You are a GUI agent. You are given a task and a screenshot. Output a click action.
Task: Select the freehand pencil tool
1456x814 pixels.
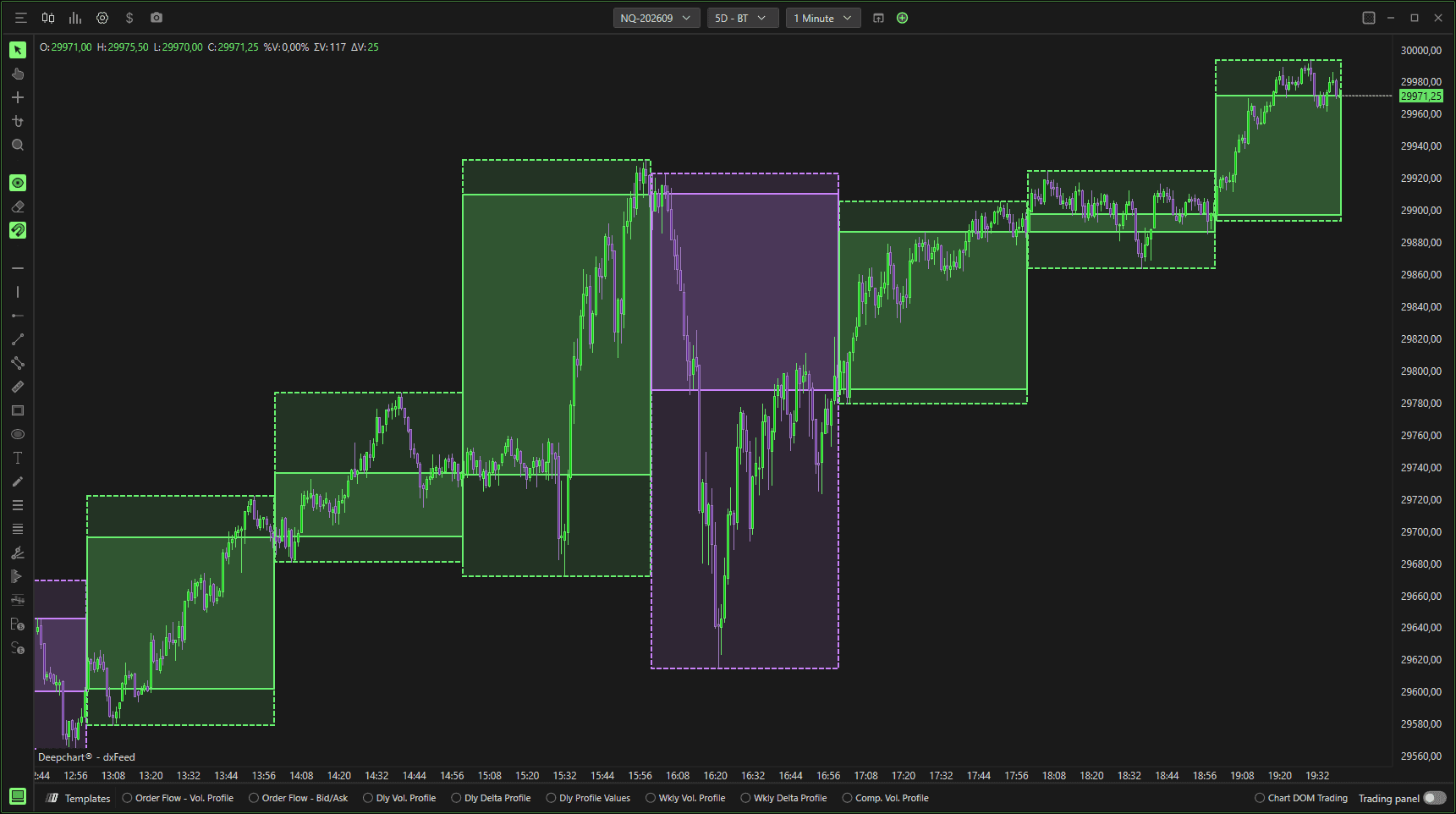click(x=18, y=481)
